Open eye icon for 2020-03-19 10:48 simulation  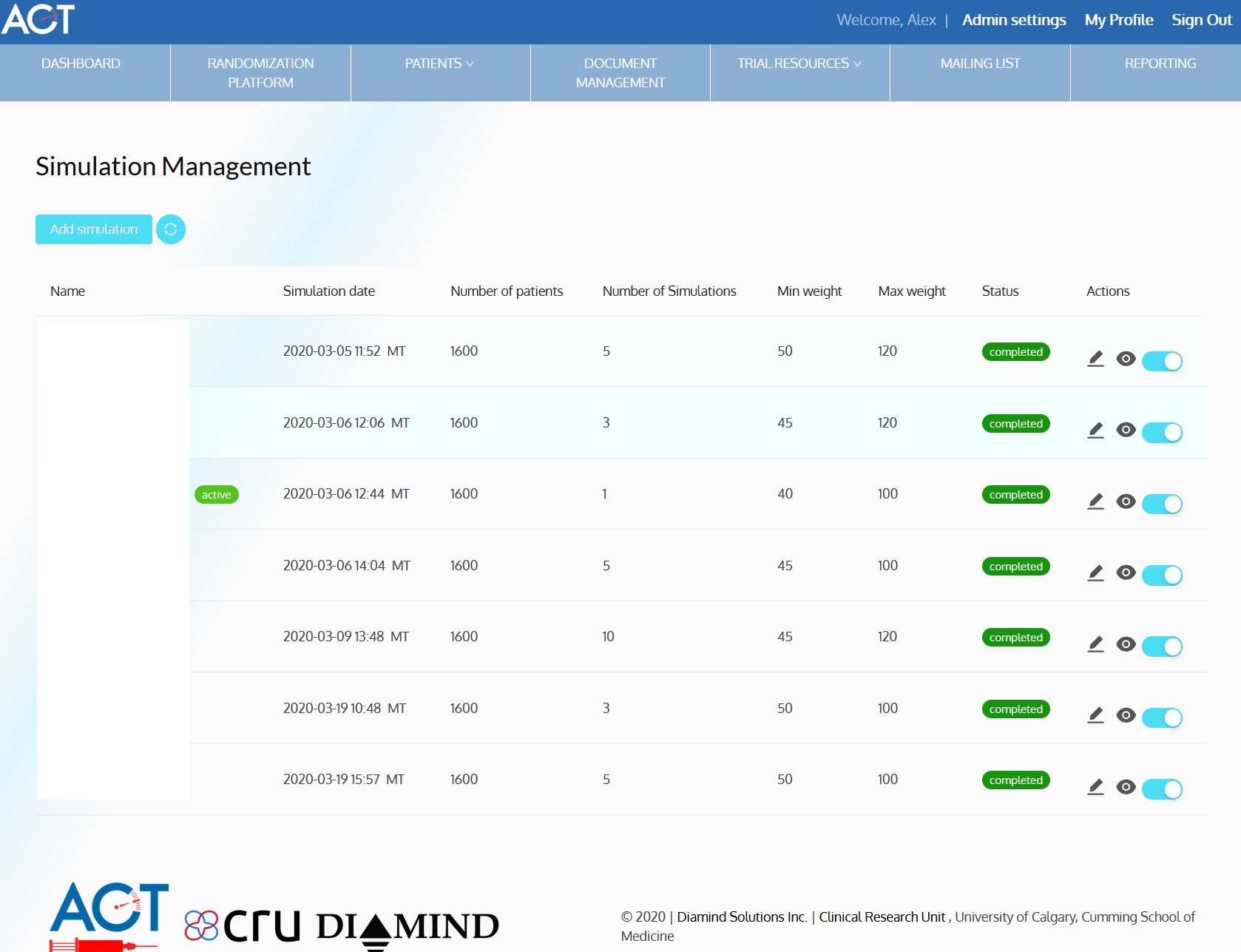[x=1126, y=716]
